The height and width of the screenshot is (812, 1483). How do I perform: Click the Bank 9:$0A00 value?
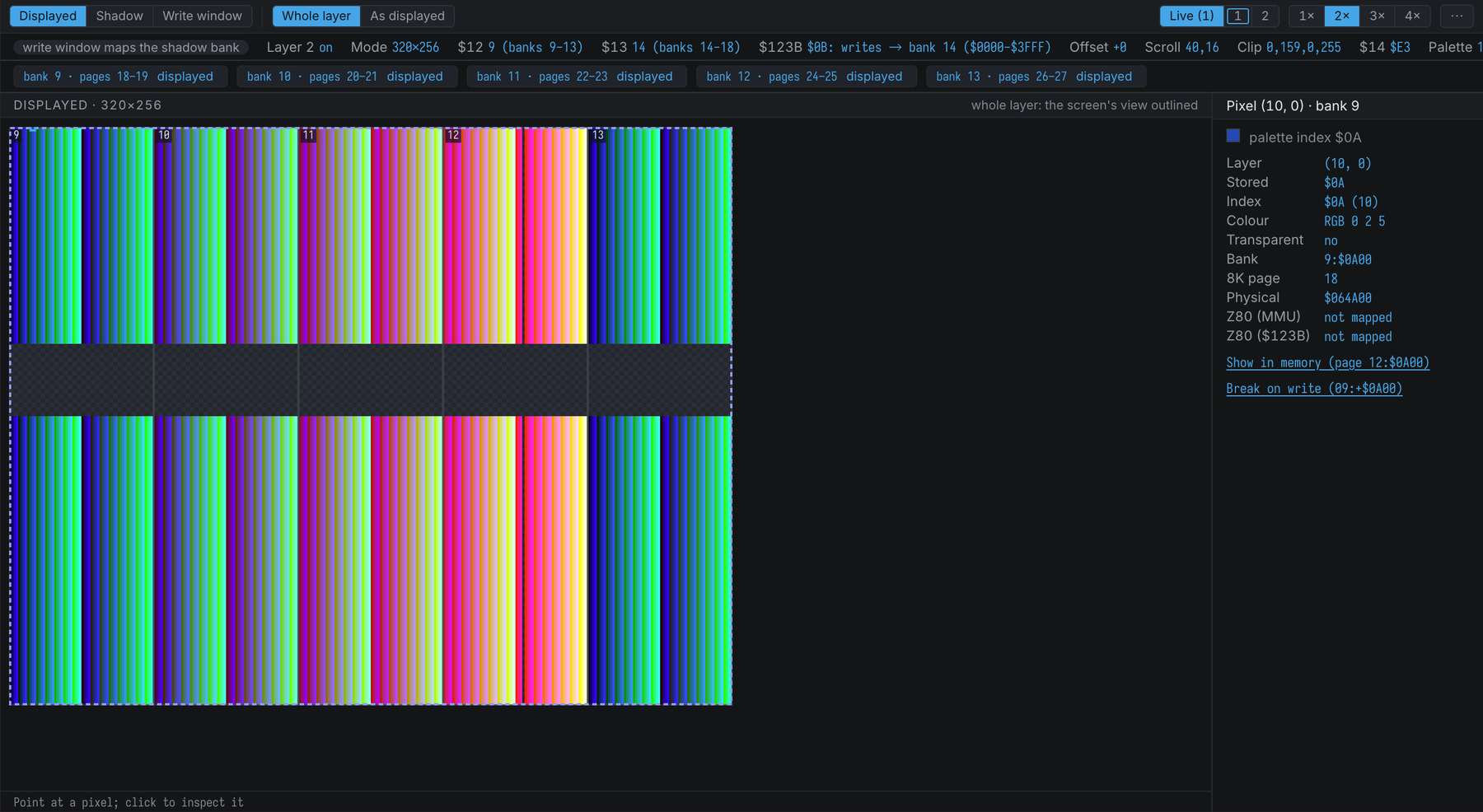(x=1348, y=259)
